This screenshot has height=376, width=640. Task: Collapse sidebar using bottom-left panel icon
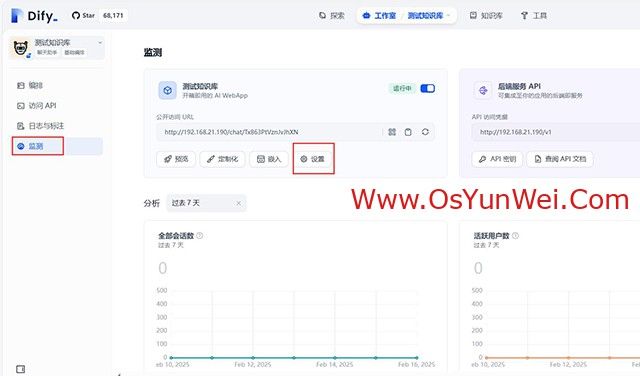click(x=20, y=369)
